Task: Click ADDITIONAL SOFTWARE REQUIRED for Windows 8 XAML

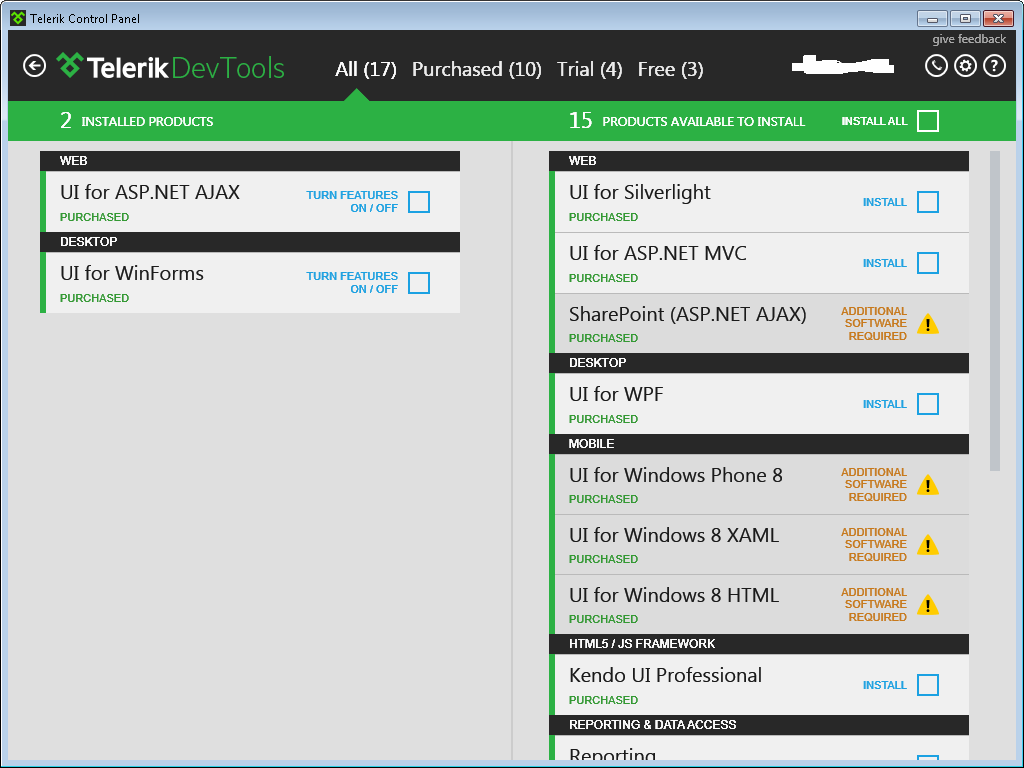Action: click(x=874, y=545)
